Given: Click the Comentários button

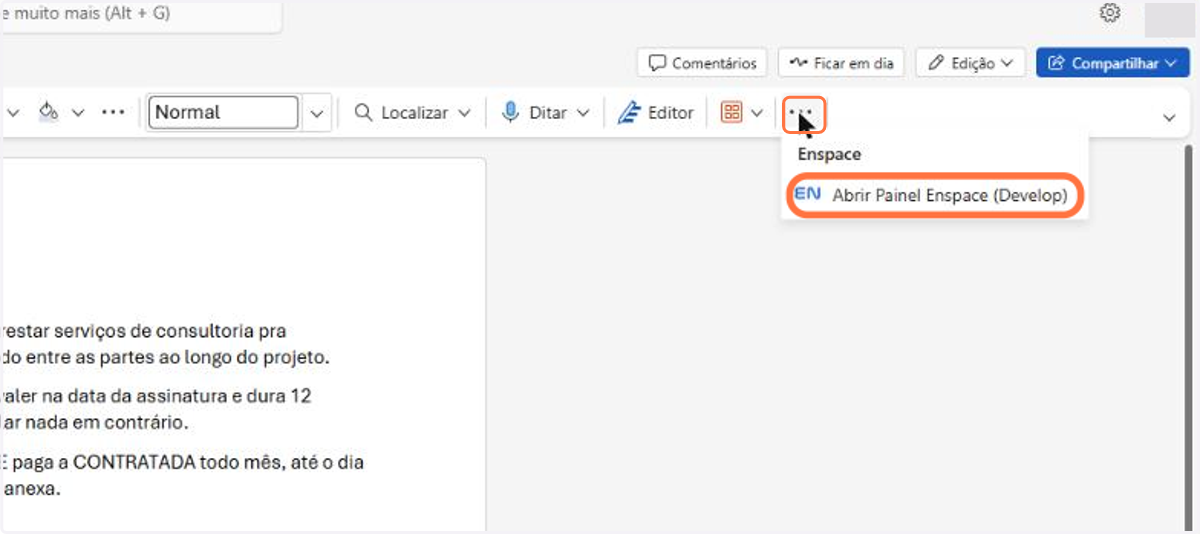Looking at the screenshot, I should point(703,63).
